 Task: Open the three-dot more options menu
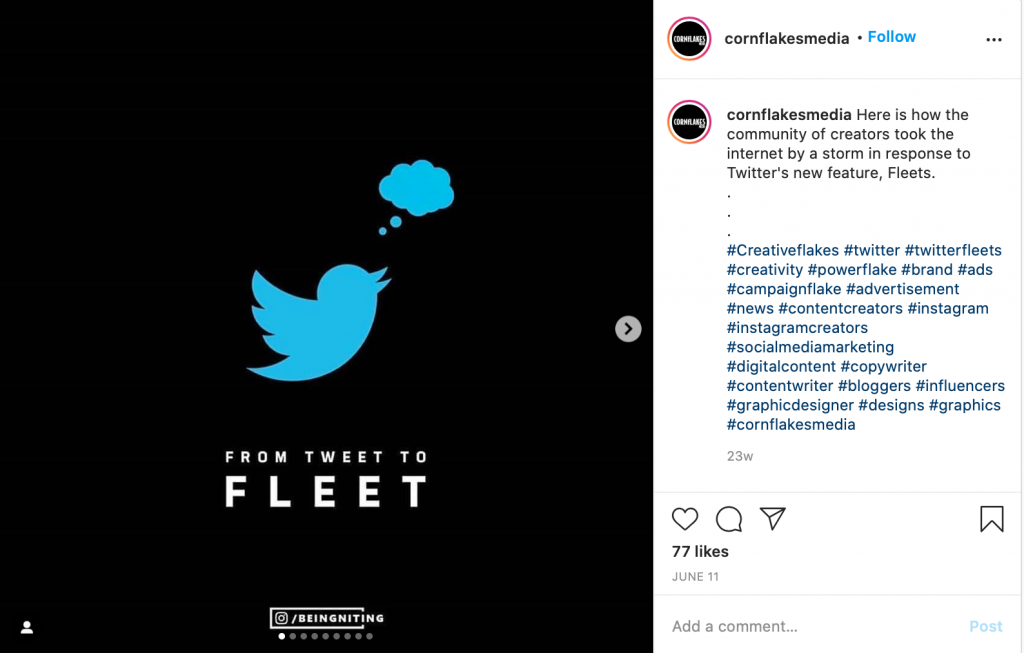(993, 40)
